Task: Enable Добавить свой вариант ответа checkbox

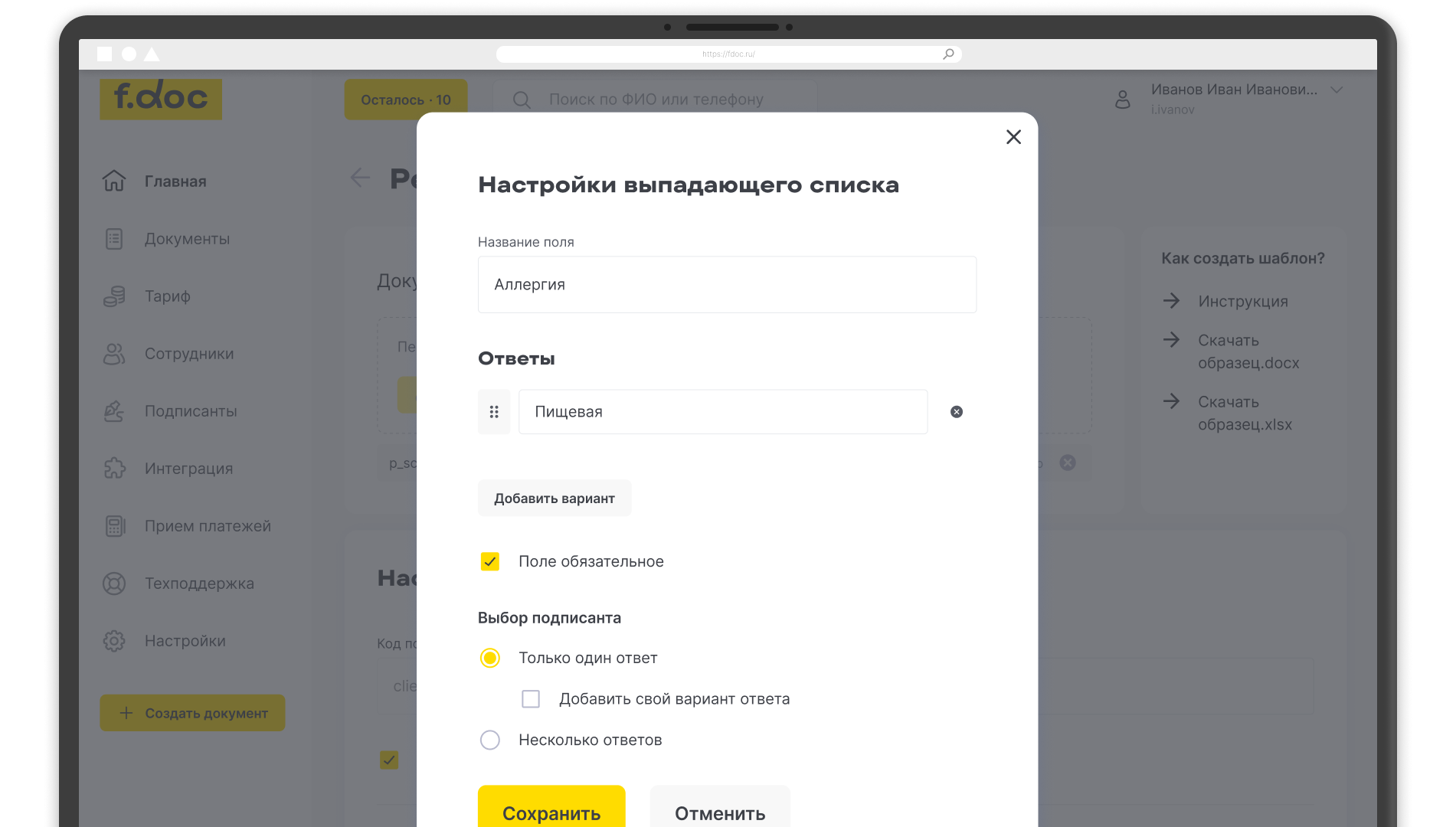Action: click(531, 699)
